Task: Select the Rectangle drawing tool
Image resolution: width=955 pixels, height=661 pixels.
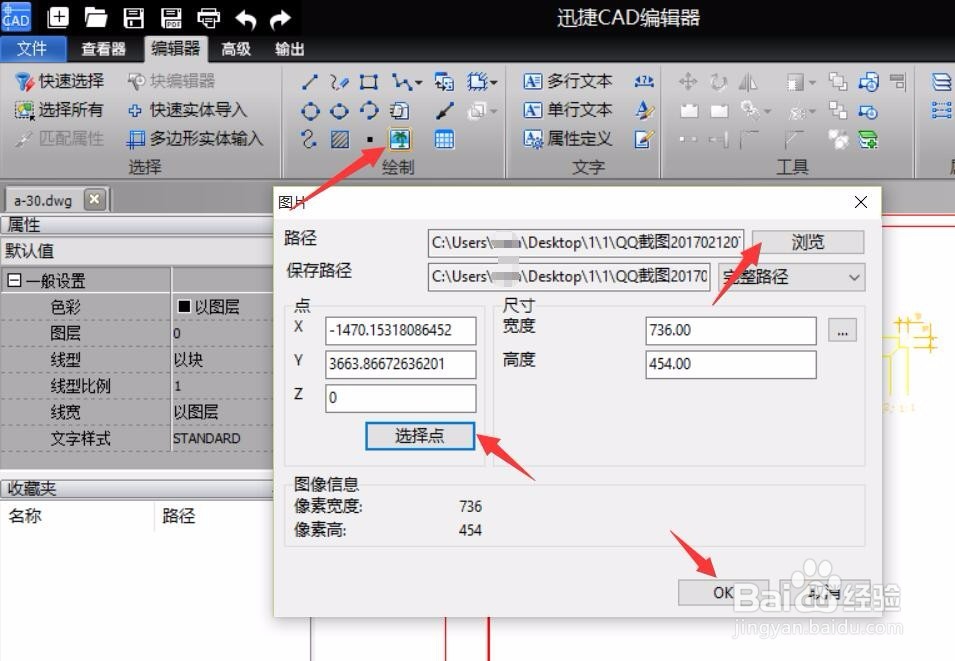Action: [x=369, y=82]
